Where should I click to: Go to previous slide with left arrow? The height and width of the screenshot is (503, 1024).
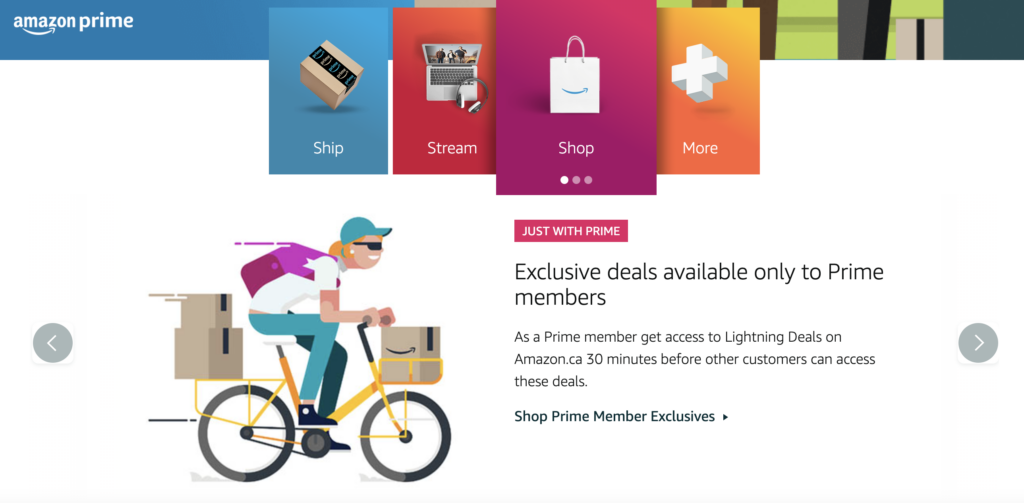click(53, 343)
